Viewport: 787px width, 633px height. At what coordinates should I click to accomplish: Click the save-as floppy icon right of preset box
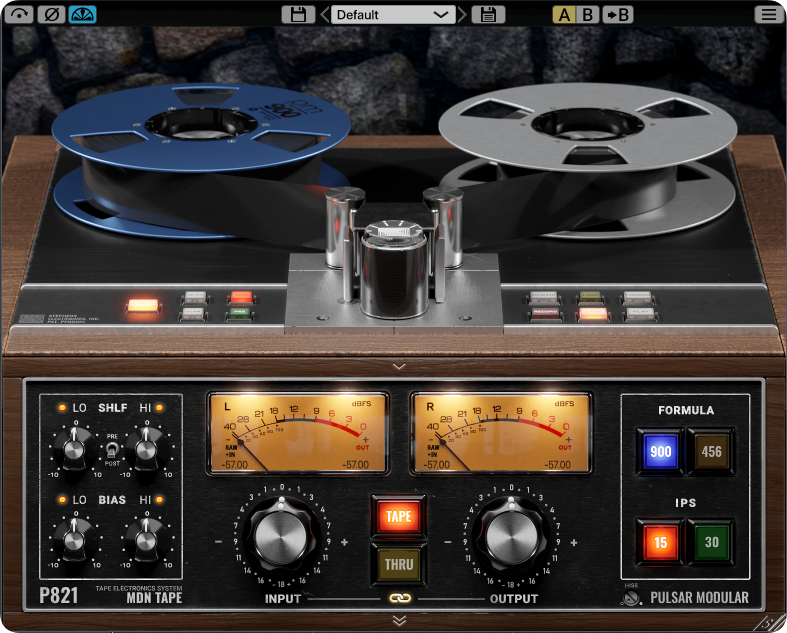click(x=488, y=15)
